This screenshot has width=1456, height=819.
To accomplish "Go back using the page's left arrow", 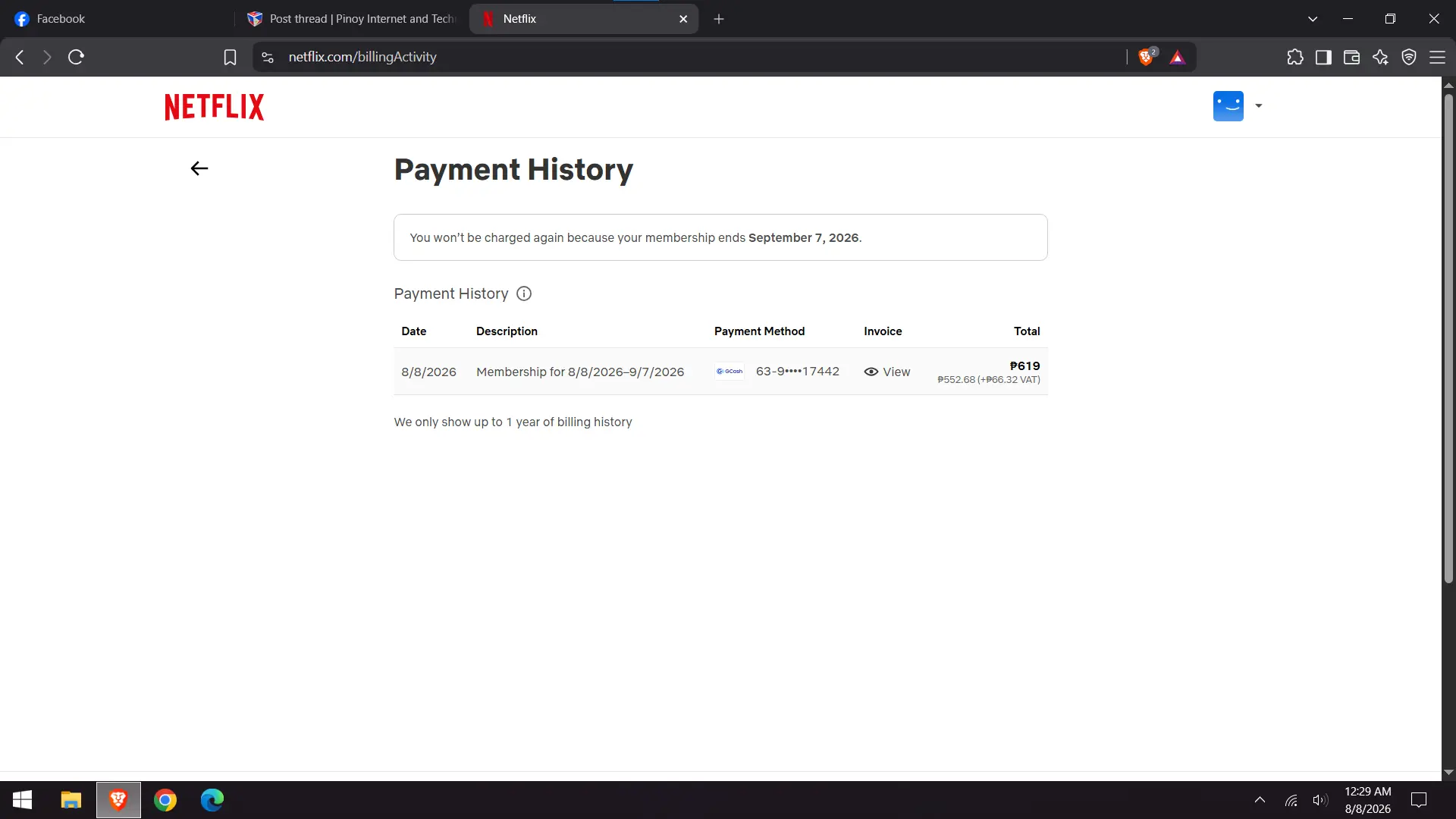I will [x=199, y=168].
